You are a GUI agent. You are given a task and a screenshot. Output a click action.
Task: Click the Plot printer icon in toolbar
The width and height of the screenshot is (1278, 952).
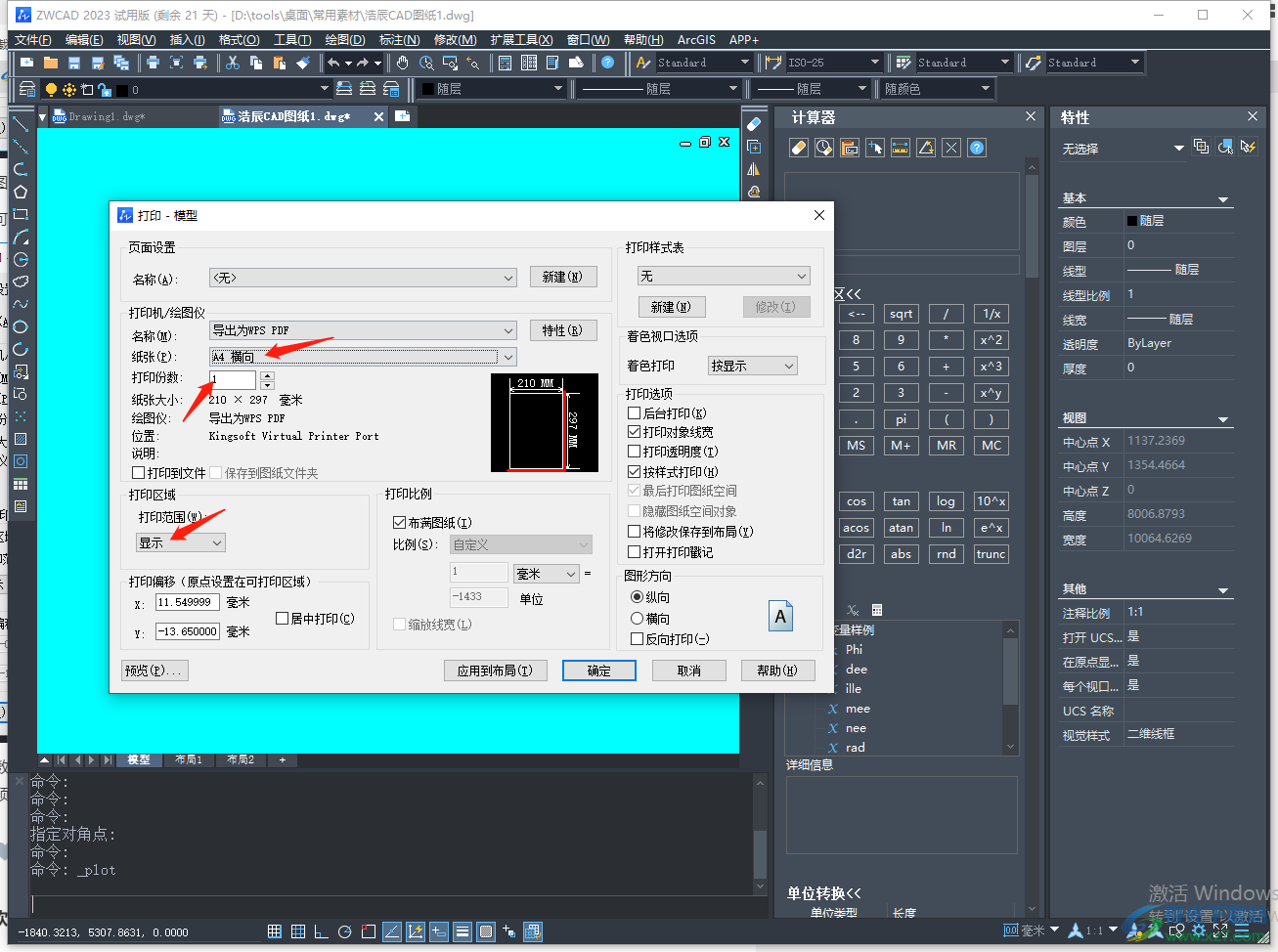pyautogui.click(x=153, y=63)
